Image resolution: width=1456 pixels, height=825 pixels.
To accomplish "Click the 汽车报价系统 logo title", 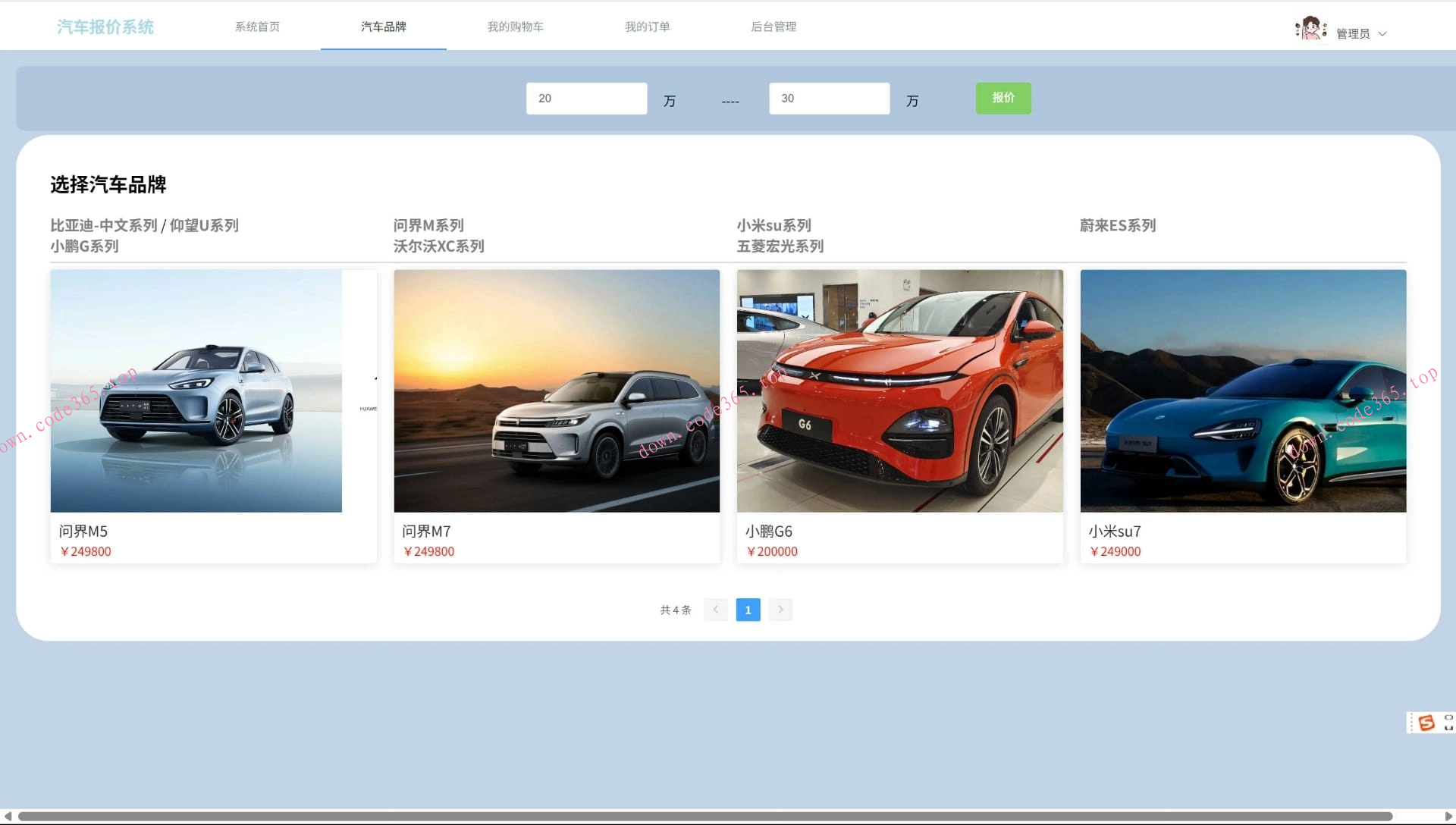I will pyautogui.click(x=105, y=27).
